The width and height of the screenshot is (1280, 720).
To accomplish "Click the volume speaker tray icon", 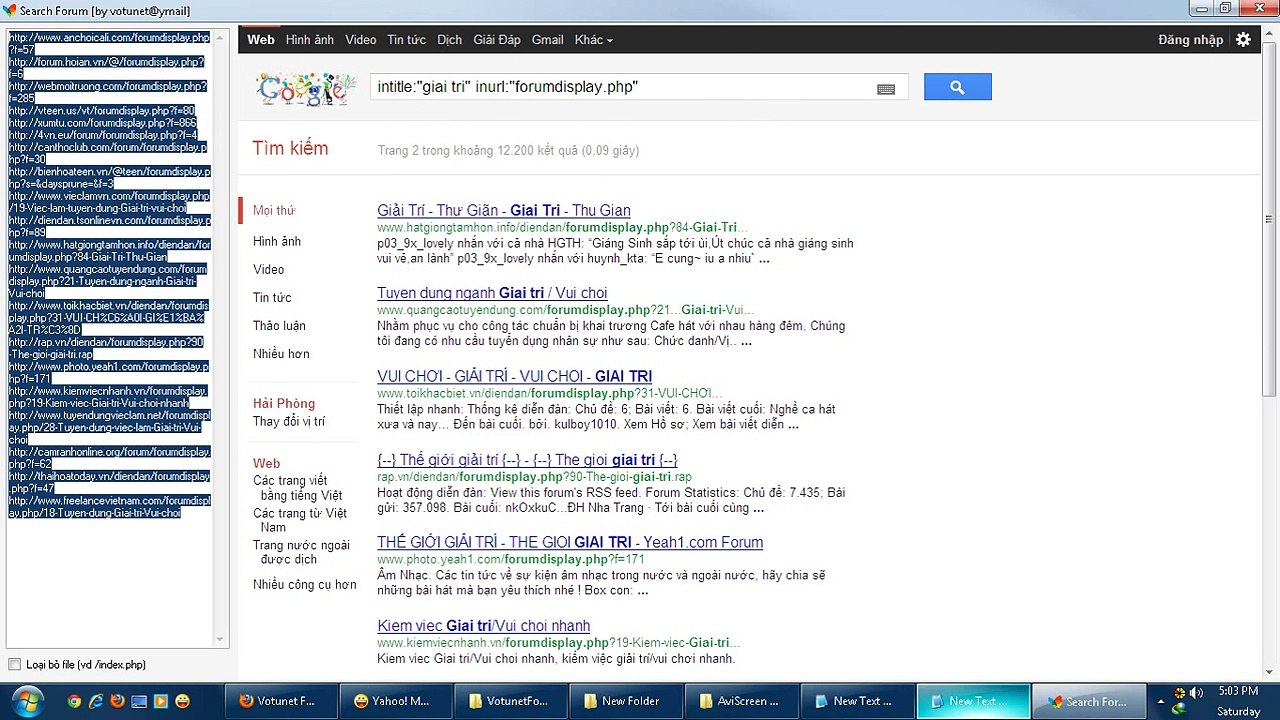I will click(x=1195, y=692).
